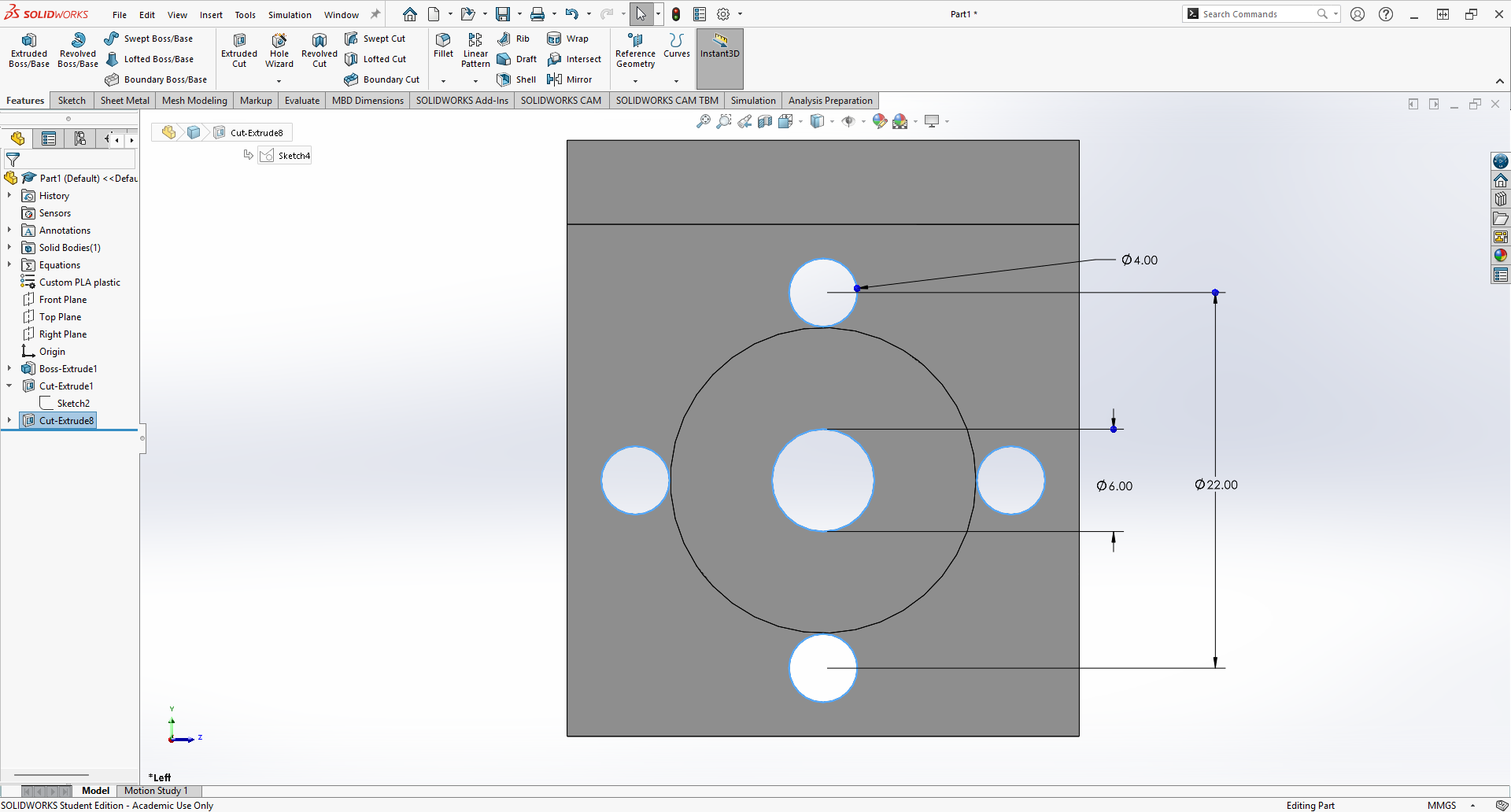Select the Front Plane item

(x=63, y=299)
